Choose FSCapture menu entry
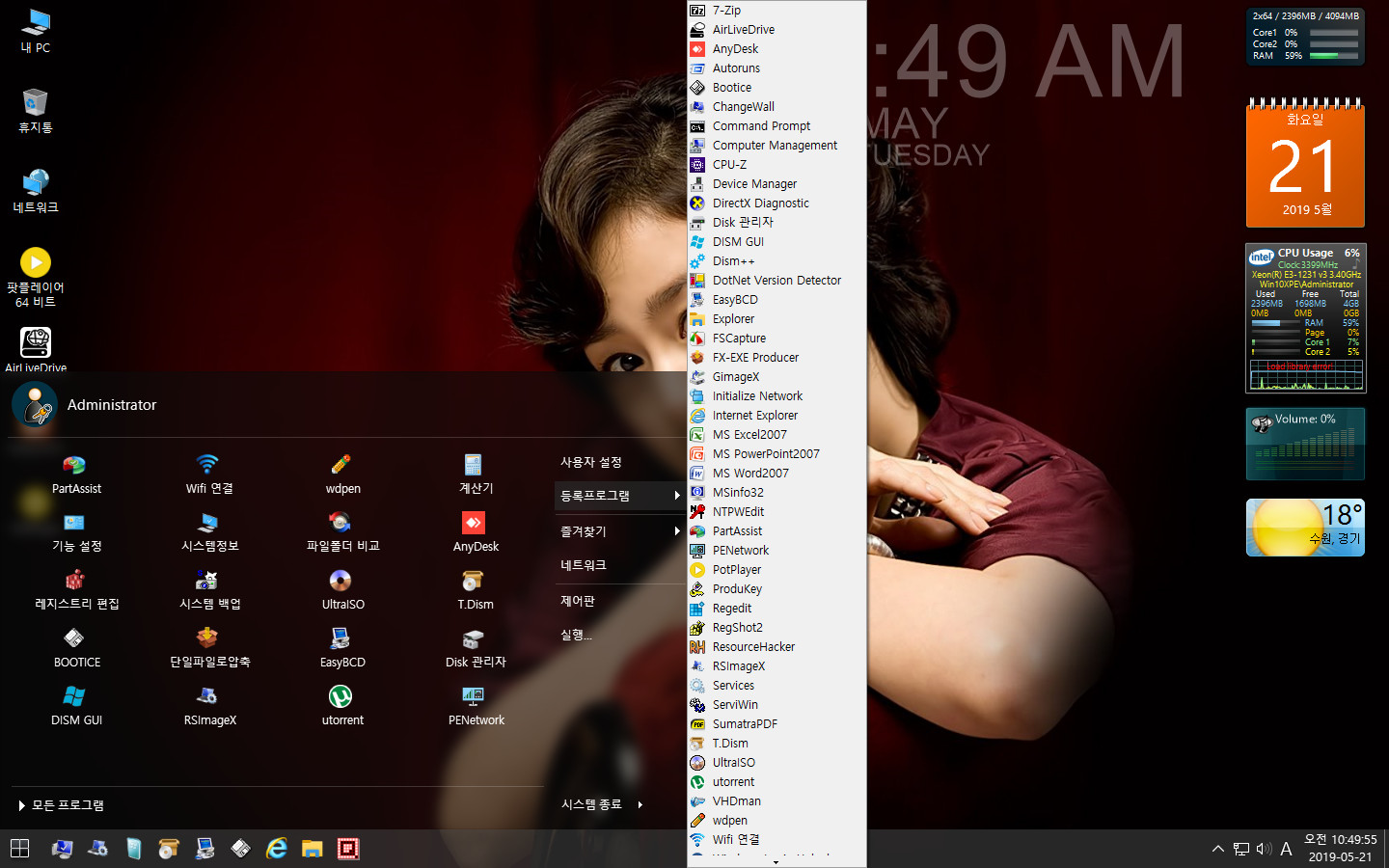This screenshot has height=868, width=1389. click(776, 339)
